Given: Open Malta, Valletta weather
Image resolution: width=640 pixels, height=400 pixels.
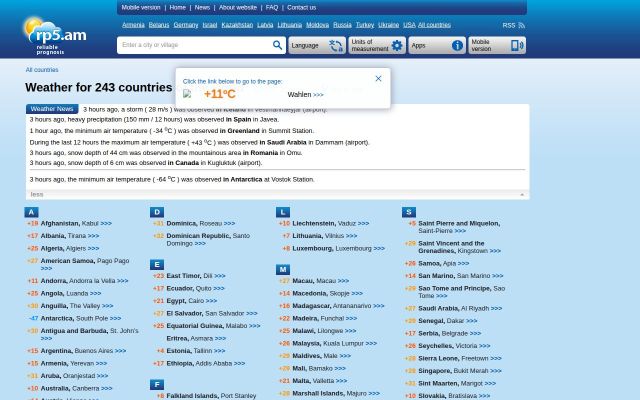Looking at the screenshot, I should coord(320,380).
